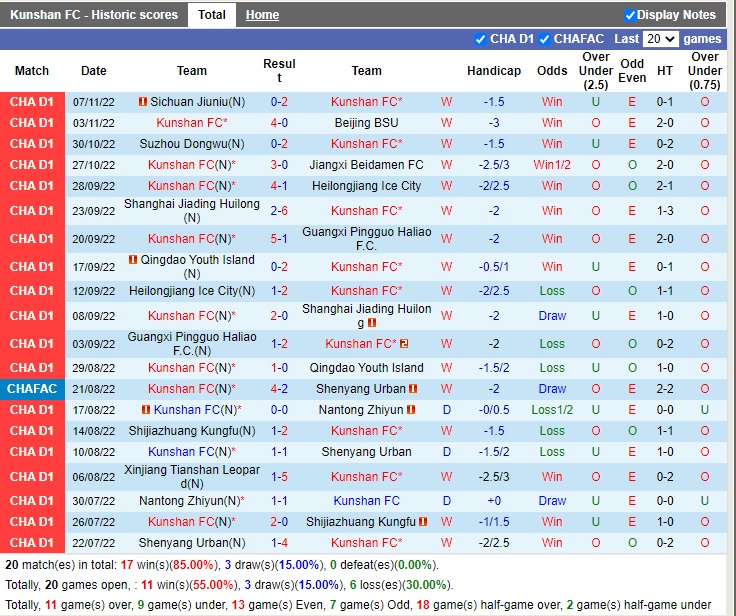The image size is (736, 616).
Task: Toggle the Display Notes checkbox
Action: coord(630,15)
